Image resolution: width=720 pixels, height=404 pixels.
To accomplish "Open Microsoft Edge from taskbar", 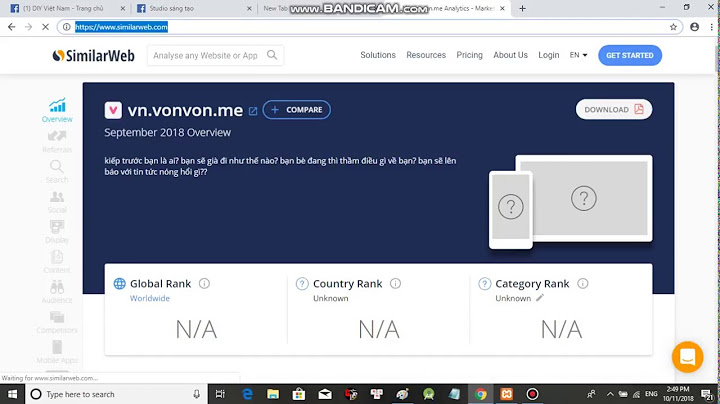I will 247,394.
